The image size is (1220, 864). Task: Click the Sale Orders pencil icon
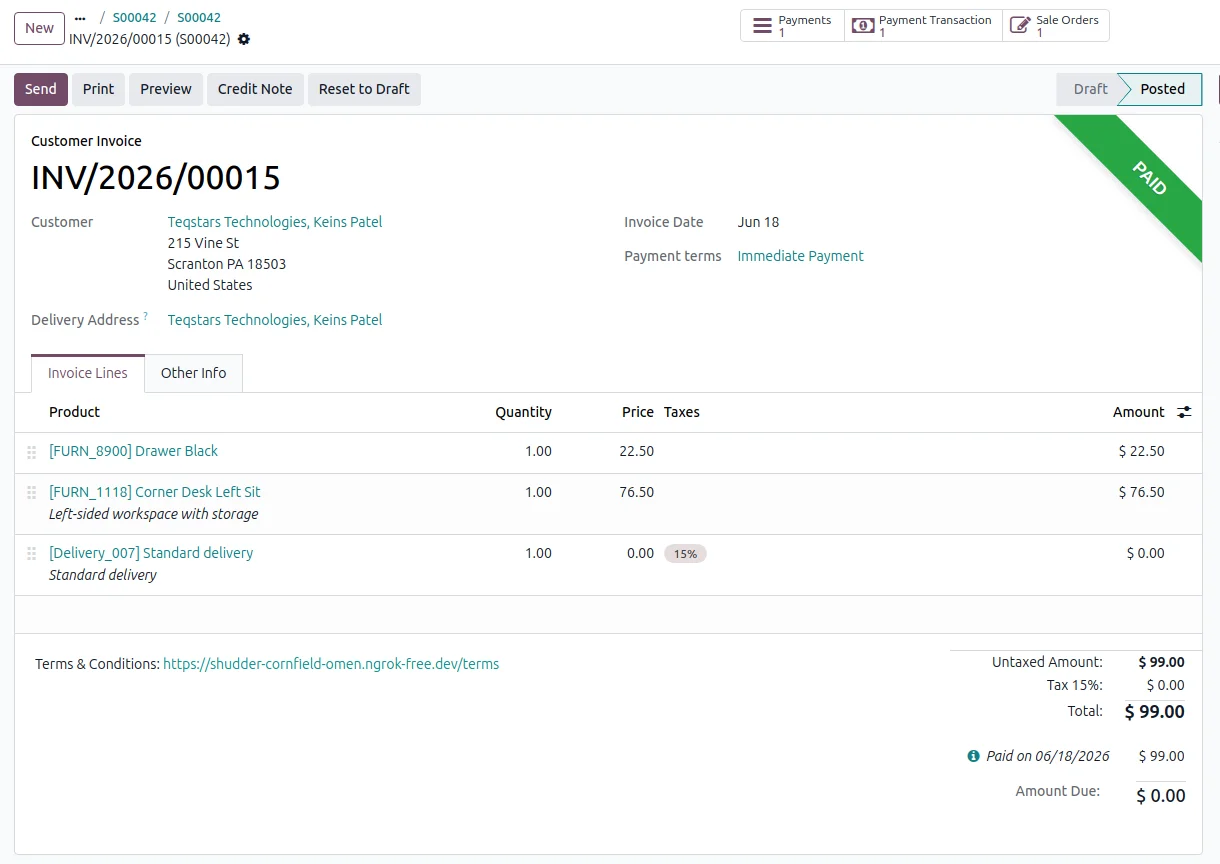tap(1020, 26)
